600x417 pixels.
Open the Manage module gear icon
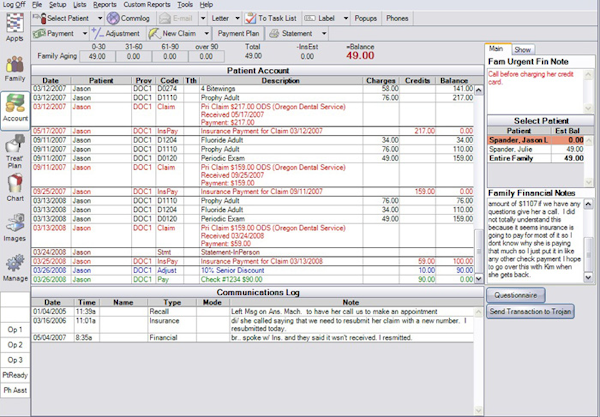pyautogui.click(x=15, y=263)
